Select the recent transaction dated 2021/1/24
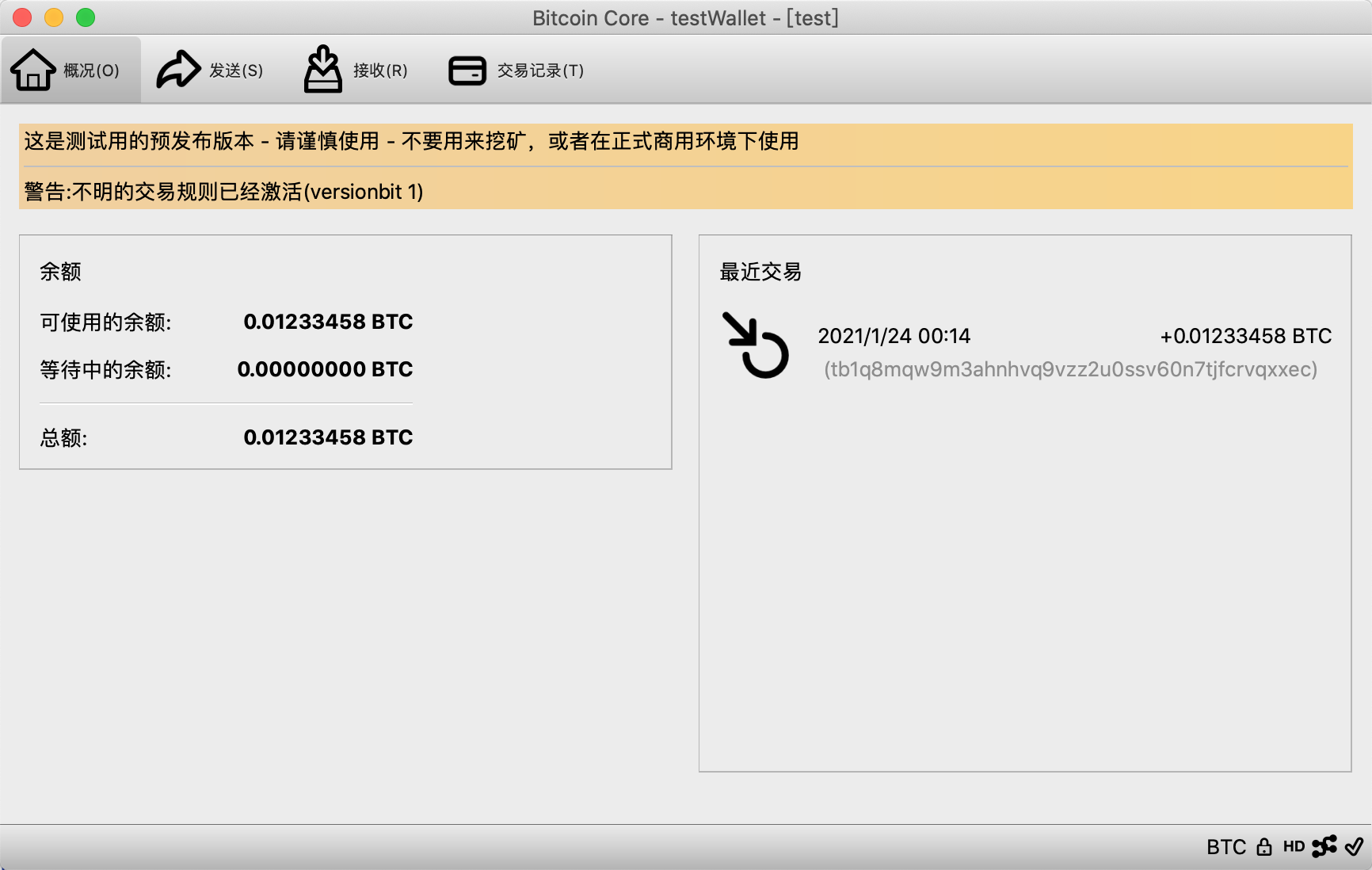This screenshot has width=1372, height=870. tap(894, 335)
